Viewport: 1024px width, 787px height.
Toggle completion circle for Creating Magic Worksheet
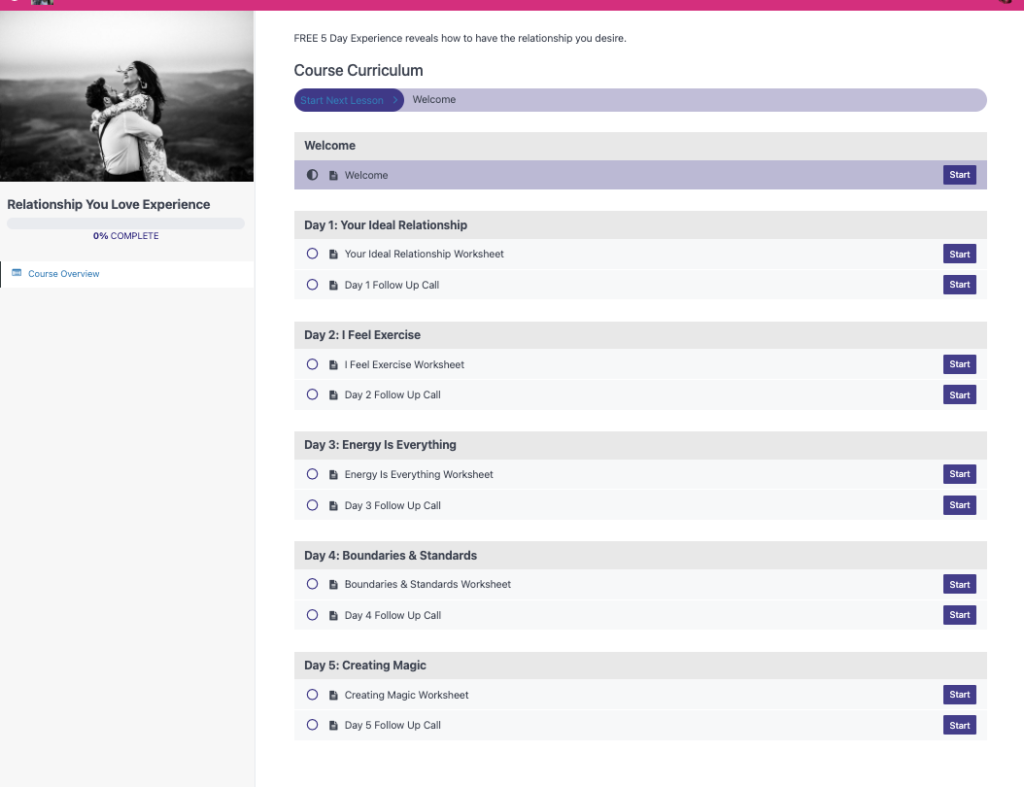coord(312,695)
